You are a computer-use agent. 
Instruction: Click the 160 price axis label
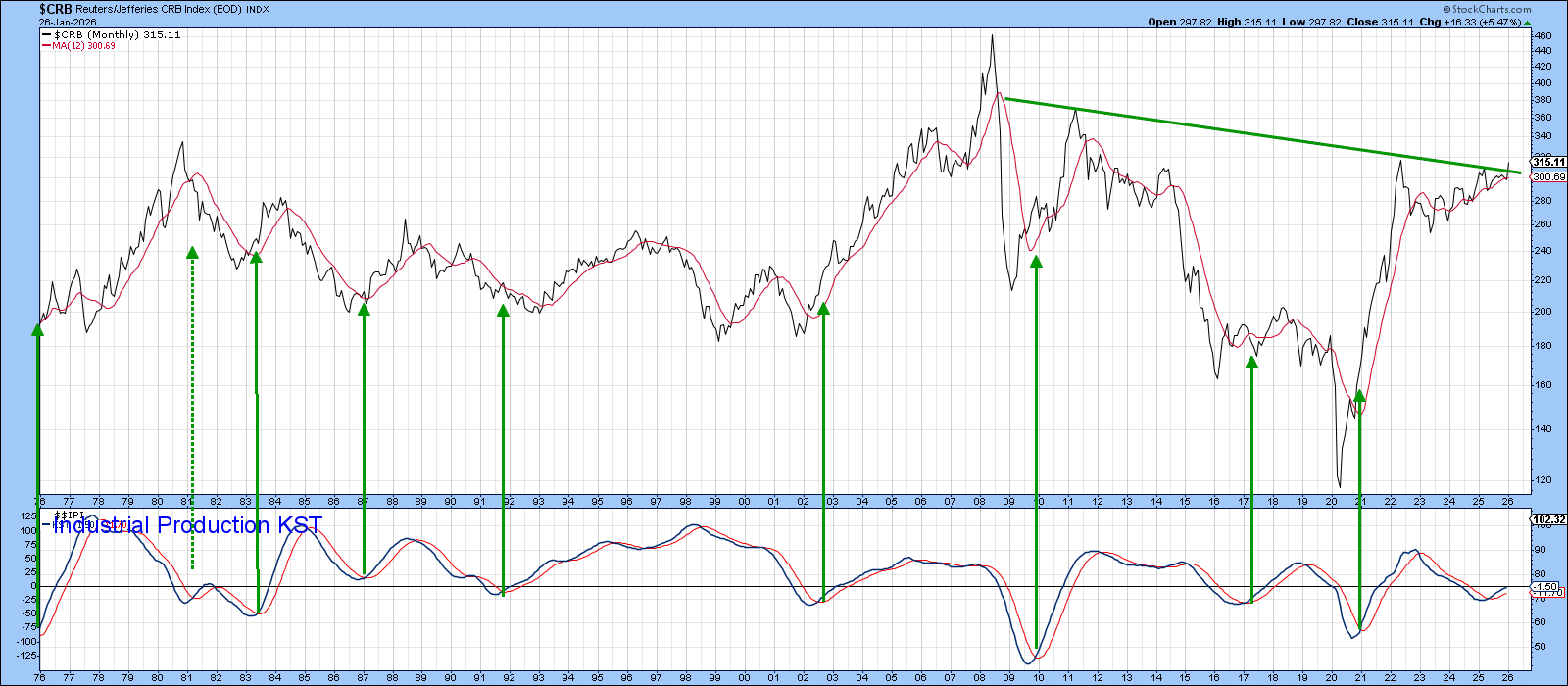[x=1543, y=385]
